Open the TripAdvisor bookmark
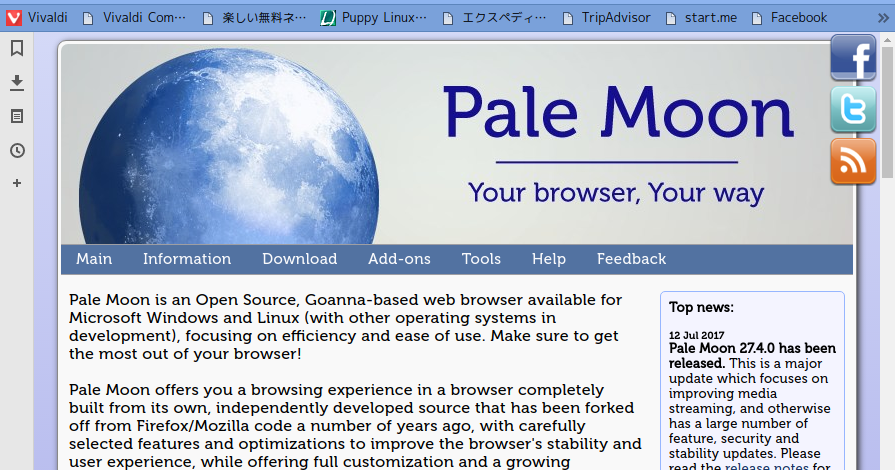Viewport: 895px width, 470px height. (606, 18)
